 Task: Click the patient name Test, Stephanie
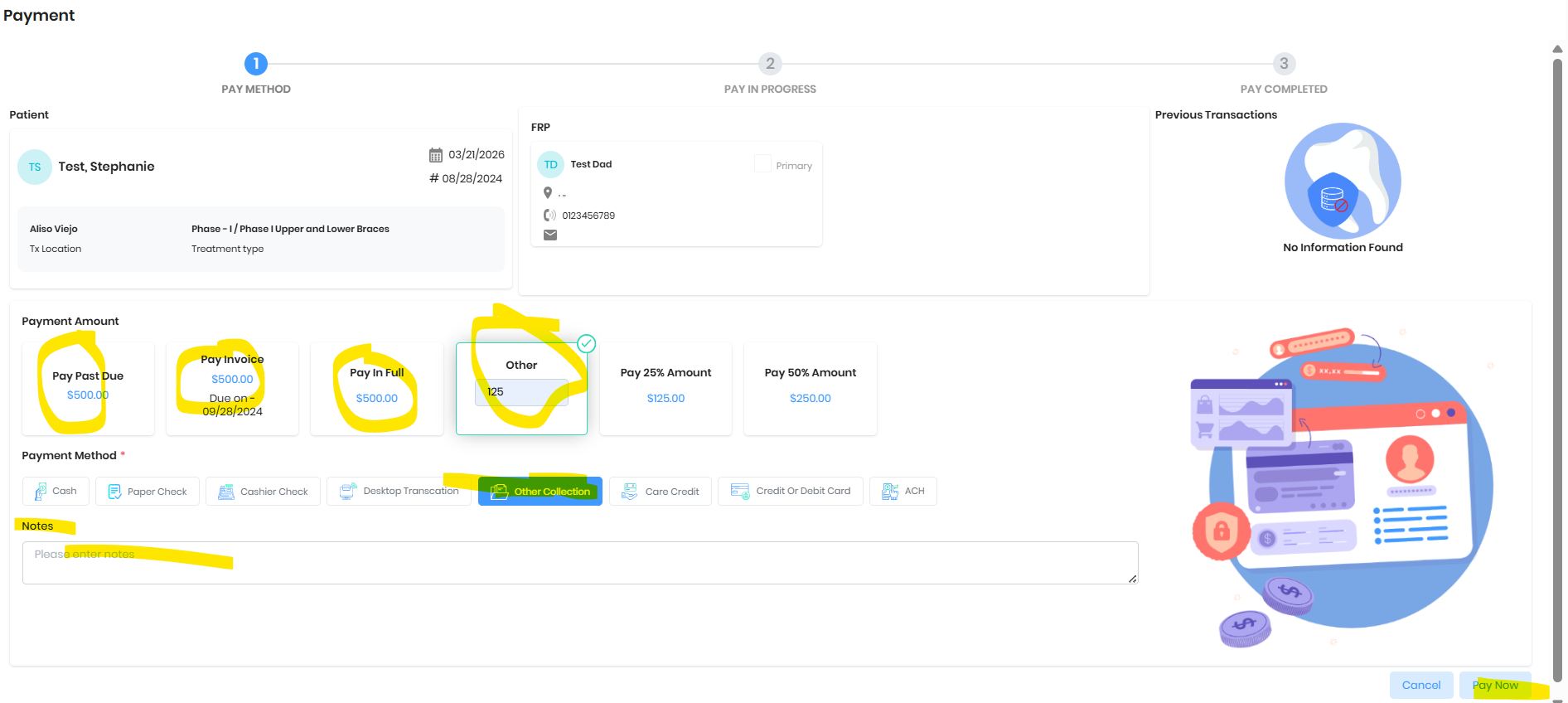[106, 167]
